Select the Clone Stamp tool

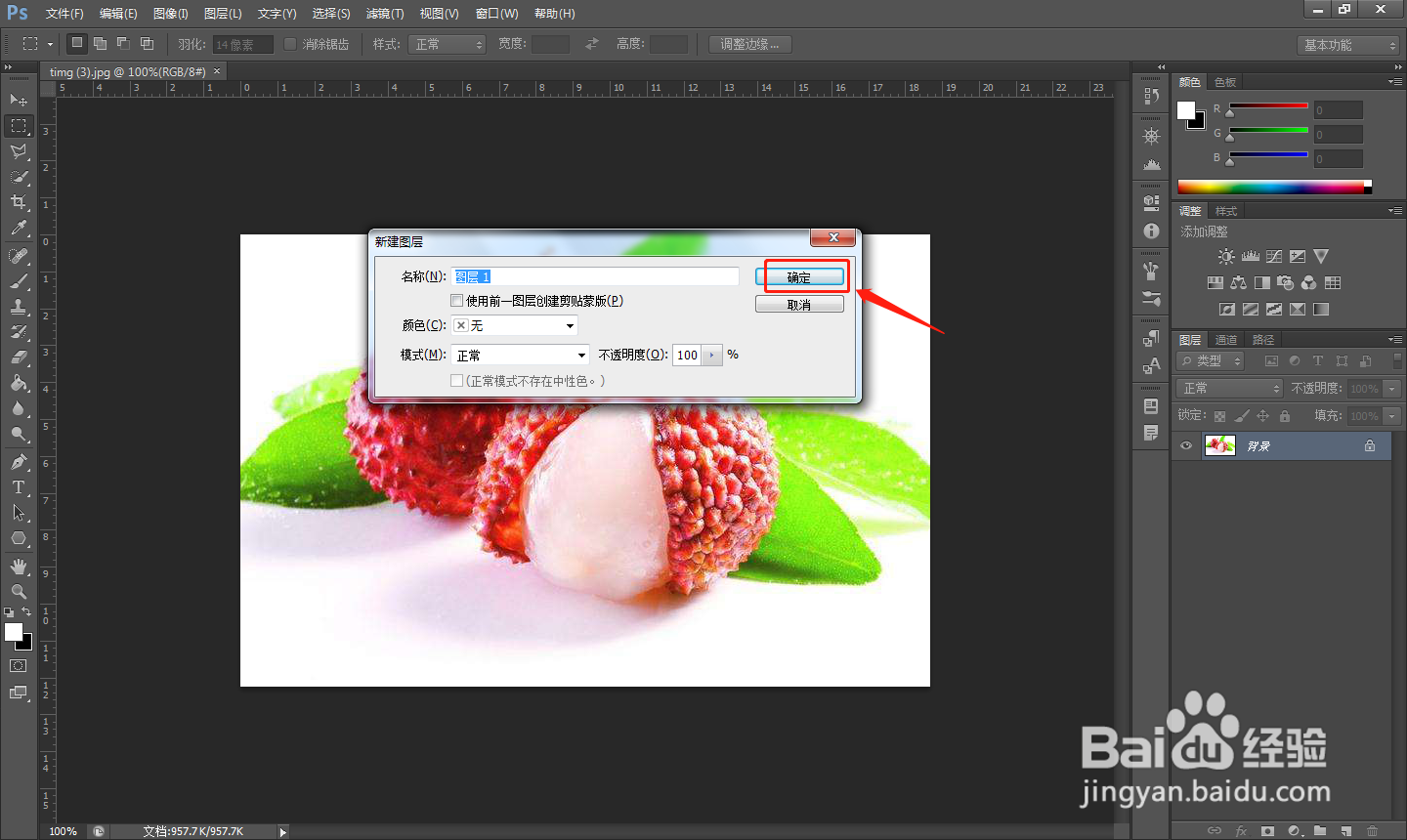click(x=19, y=307)
